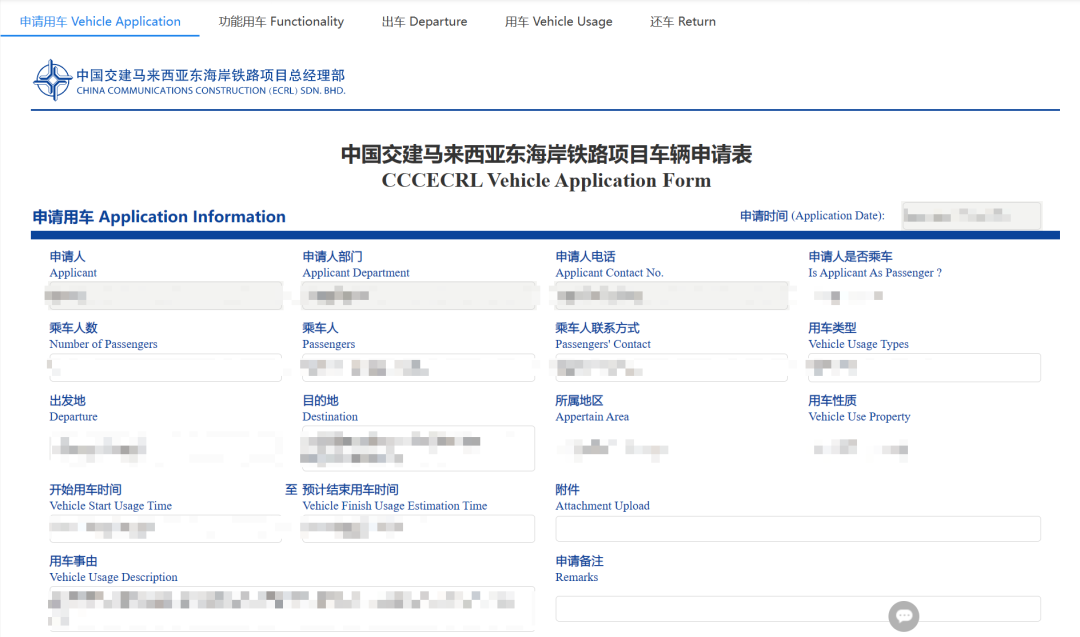Click the Vehicle Finish Usage Estimation Time field

(418, 528)
